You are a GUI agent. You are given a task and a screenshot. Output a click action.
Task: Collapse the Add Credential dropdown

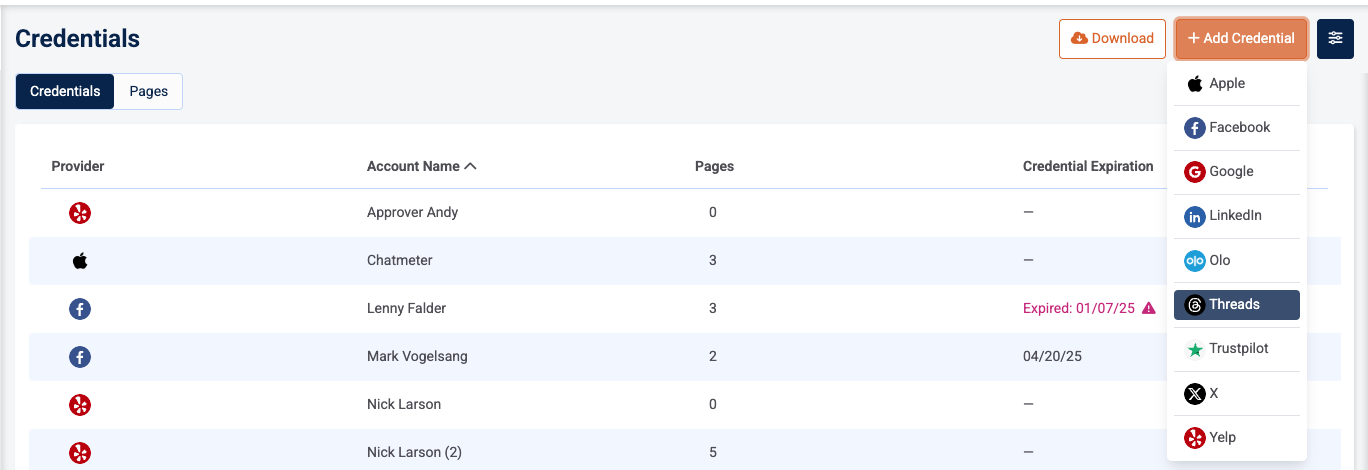[x=1241, y=39]
